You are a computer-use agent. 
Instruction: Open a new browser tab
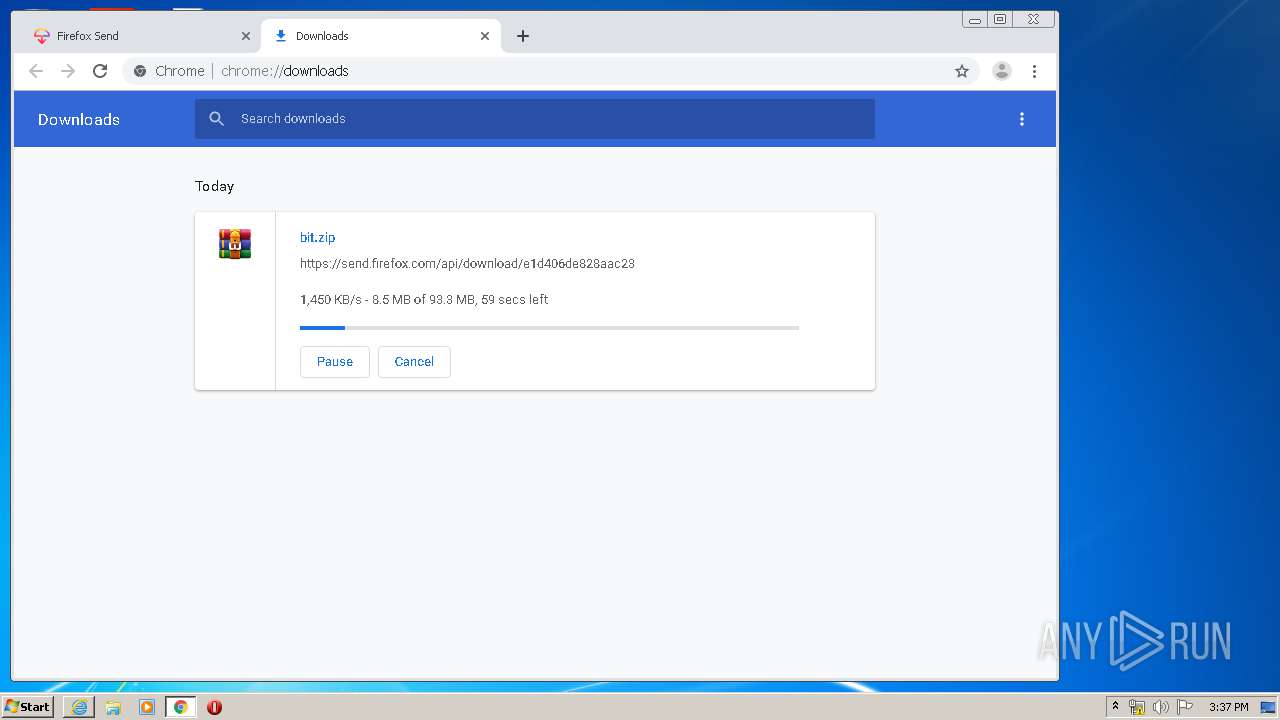coord(522,36)
